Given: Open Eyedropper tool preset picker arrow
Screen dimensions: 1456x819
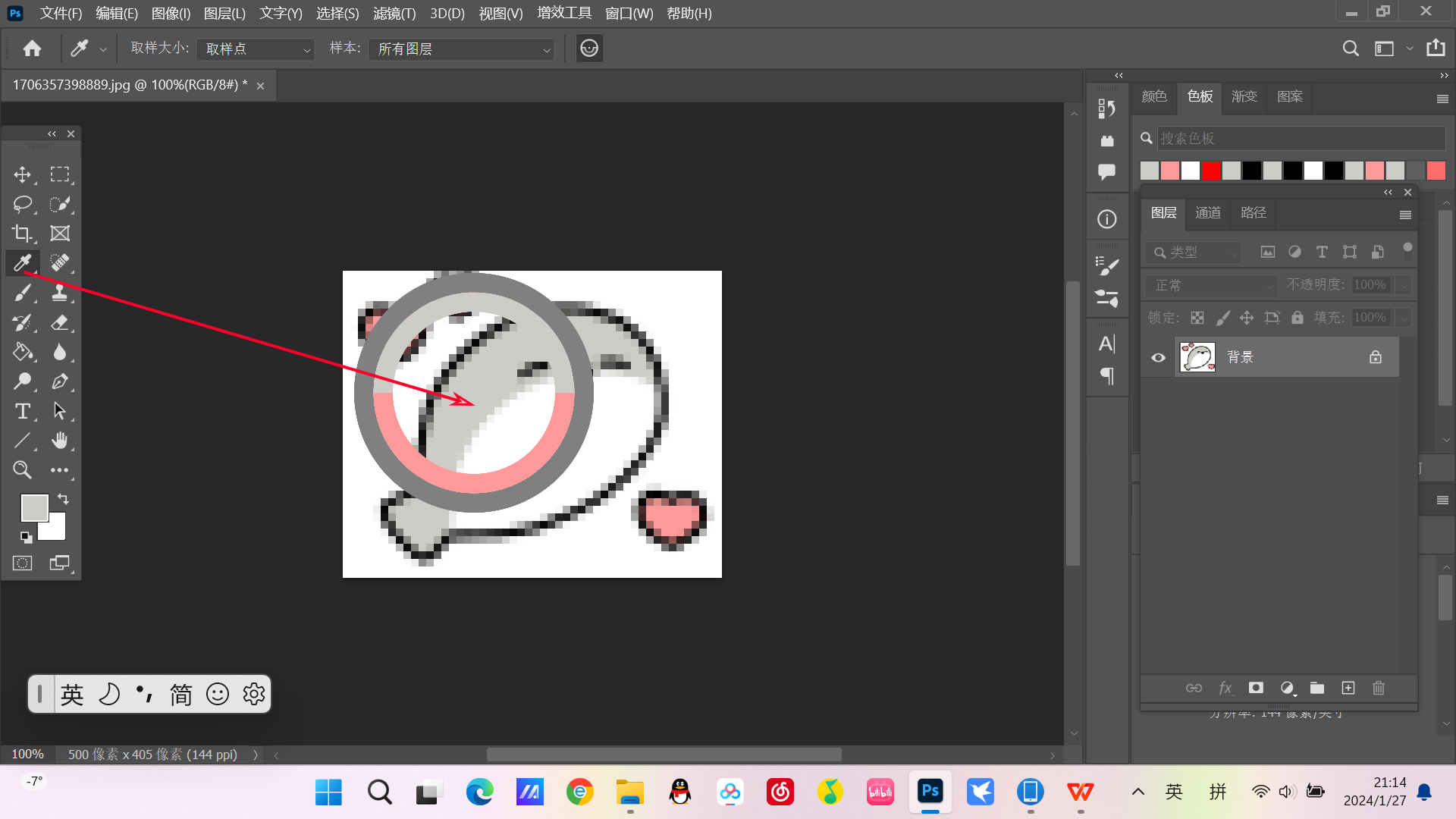Looking at the screenshot, I should (103, 49).
